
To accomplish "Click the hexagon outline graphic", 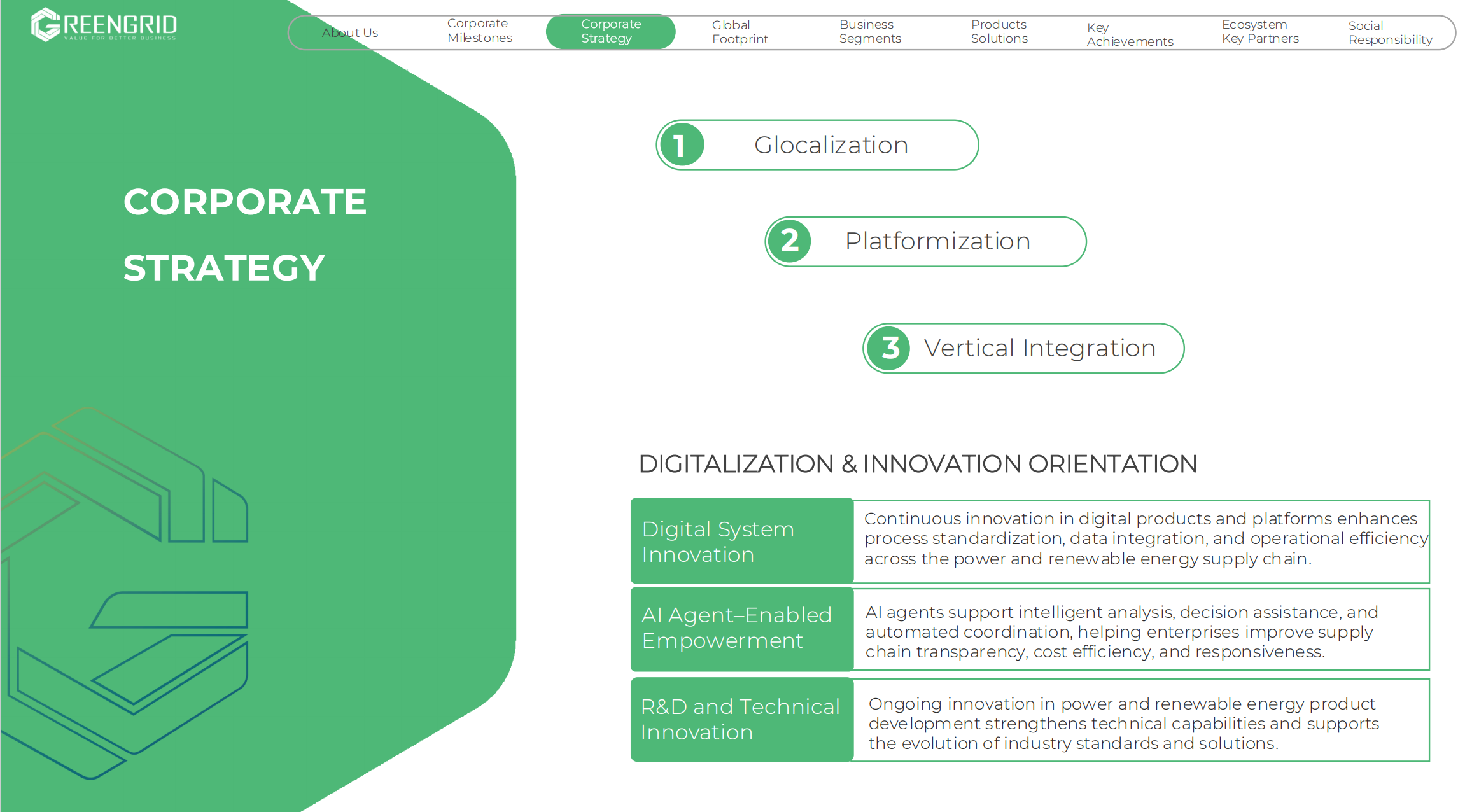I will tap(124, 593).
